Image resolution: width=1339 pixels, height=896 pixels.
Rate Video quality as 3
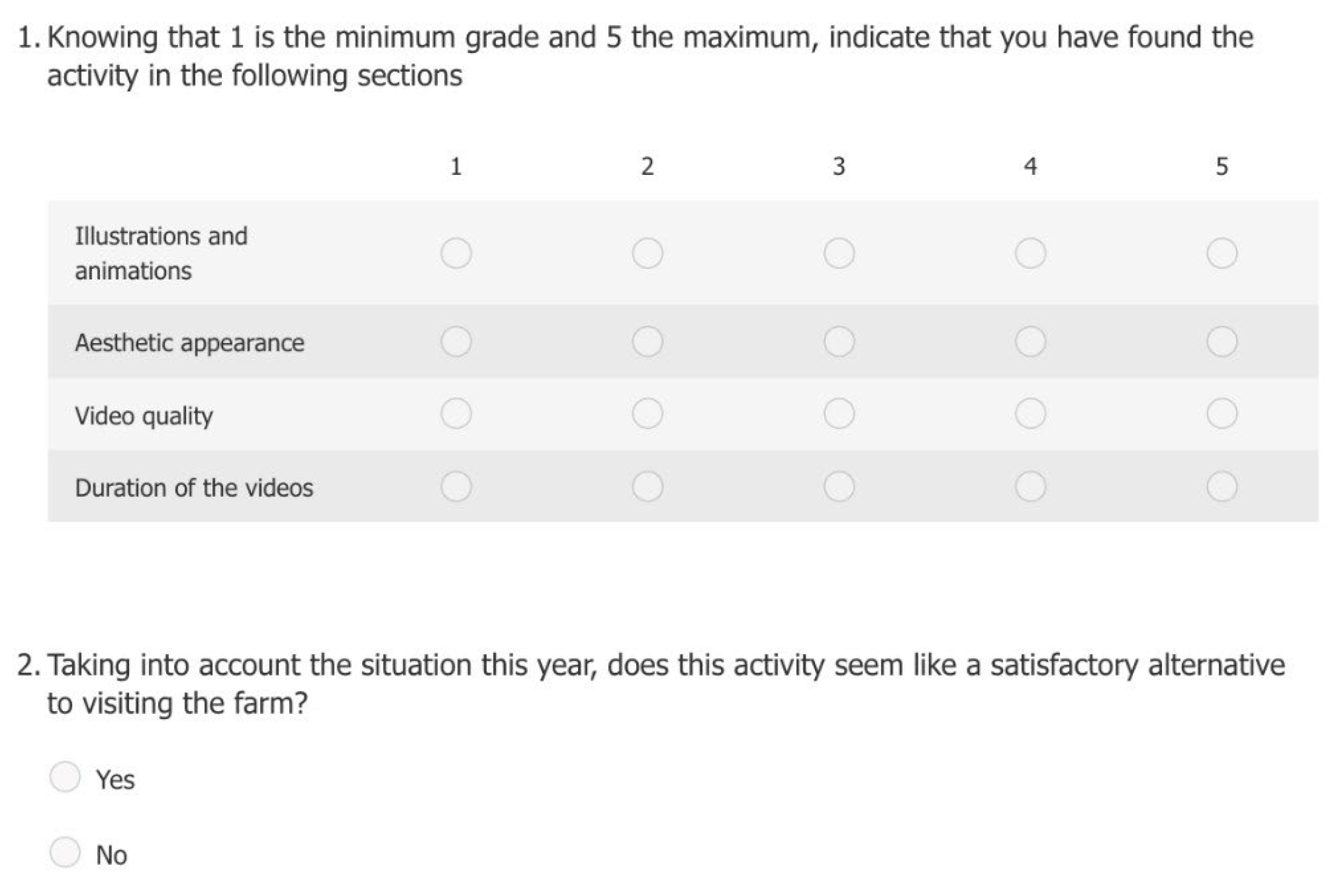point(839,414)
